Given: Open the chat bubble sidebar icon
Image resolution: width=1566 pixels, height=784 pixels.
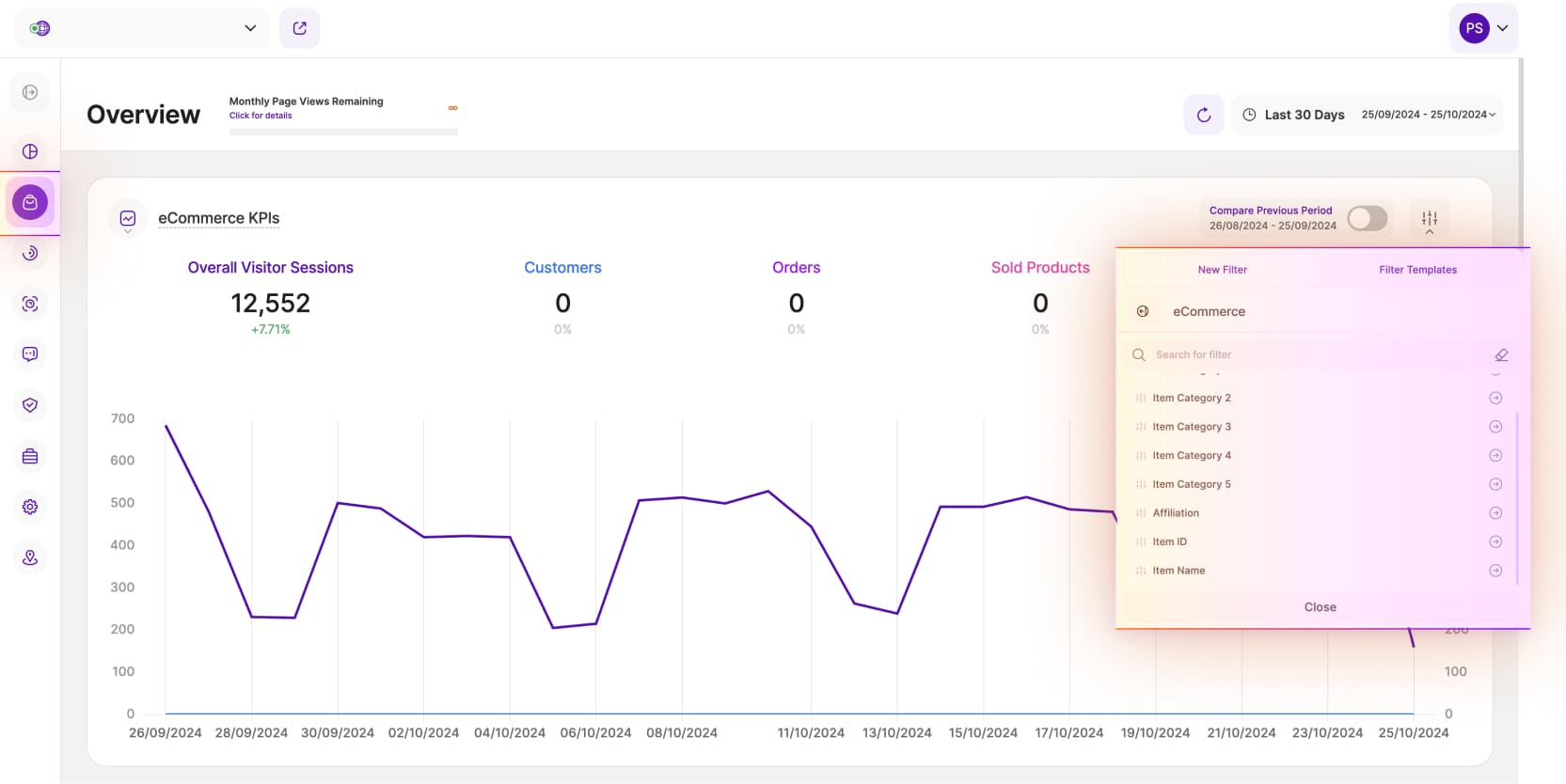Looking at the screenshot, I should [x=30, y=354].
